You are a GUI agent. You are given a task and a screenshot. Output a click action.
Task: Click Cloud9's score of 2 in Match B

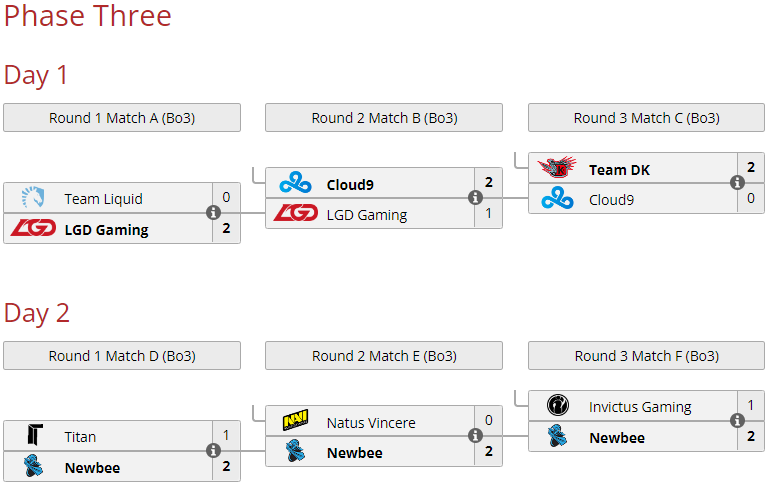tap(488, 182)
